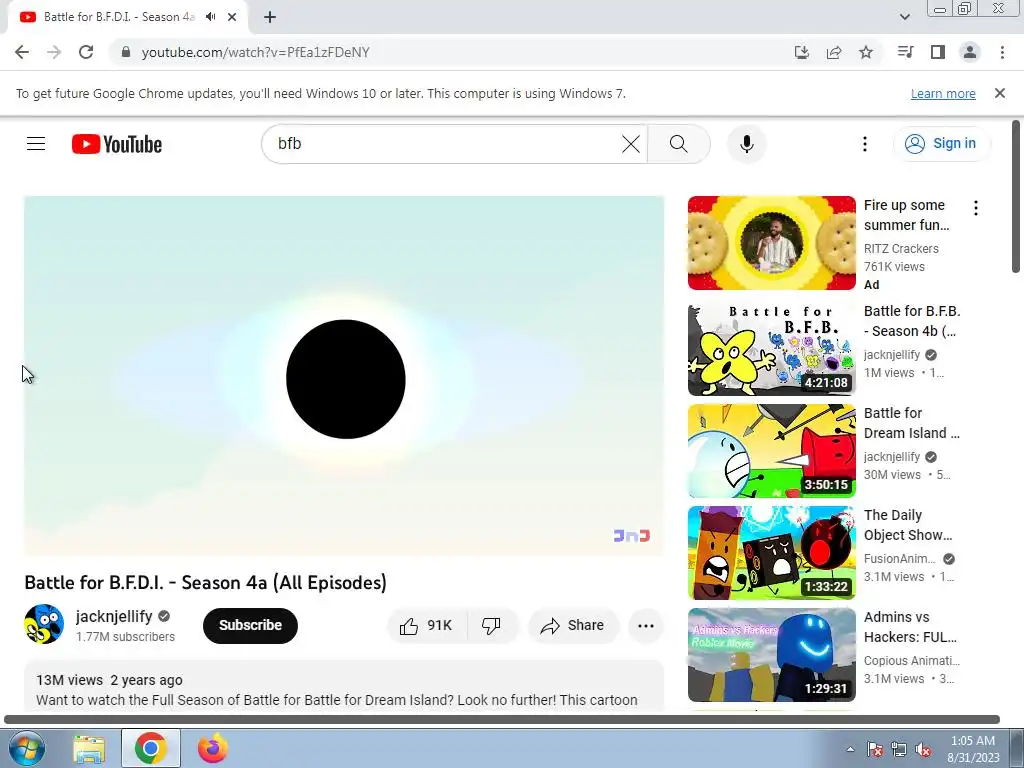1024x768 pixels.
Task: Open the Chrome profile avatar
Action: 970,52
